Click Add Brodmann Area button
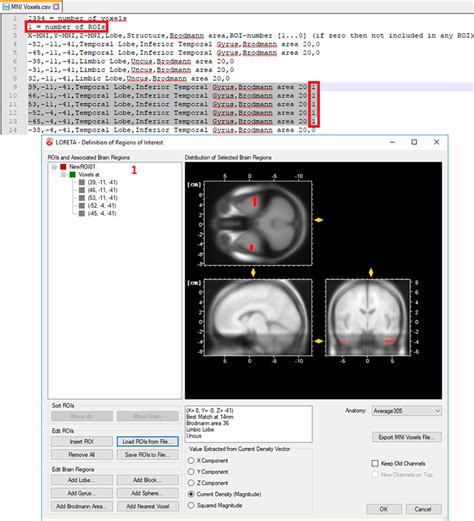 [82, 506]
